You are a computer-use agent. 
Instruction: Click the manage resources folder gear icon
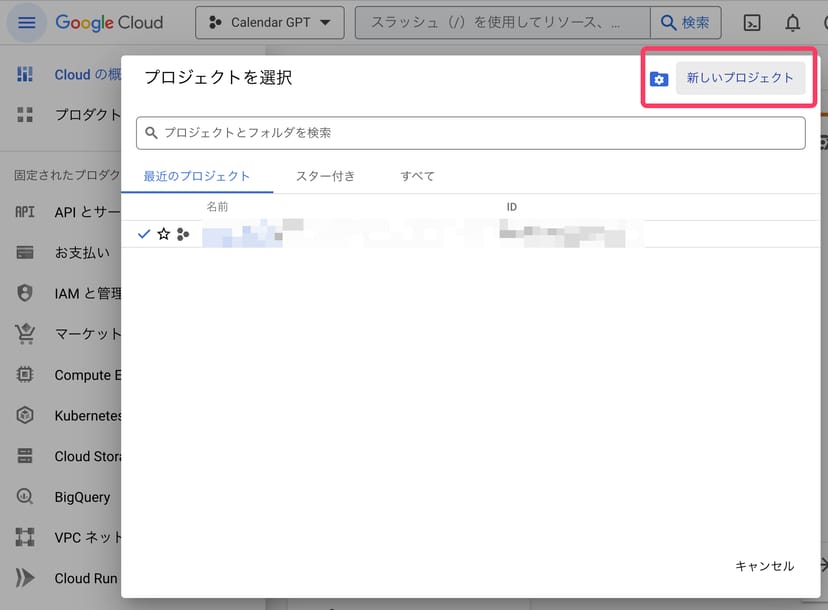658,79
